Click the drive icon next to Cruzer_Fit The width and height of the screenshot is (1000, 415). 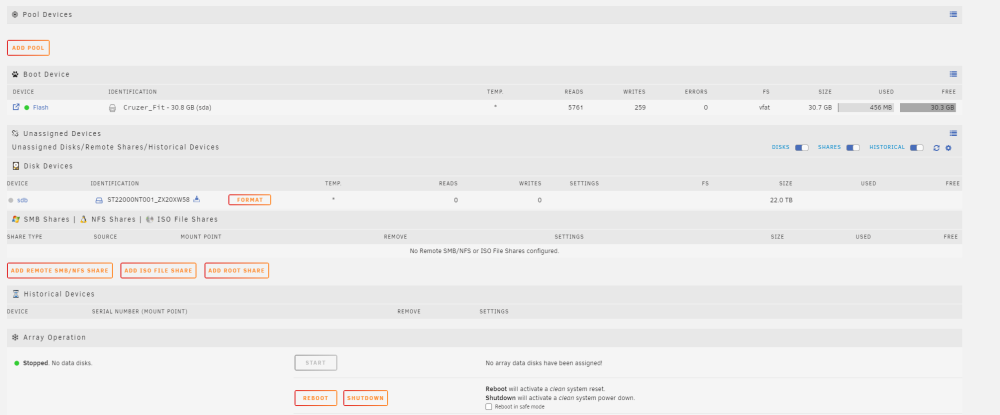112,108
